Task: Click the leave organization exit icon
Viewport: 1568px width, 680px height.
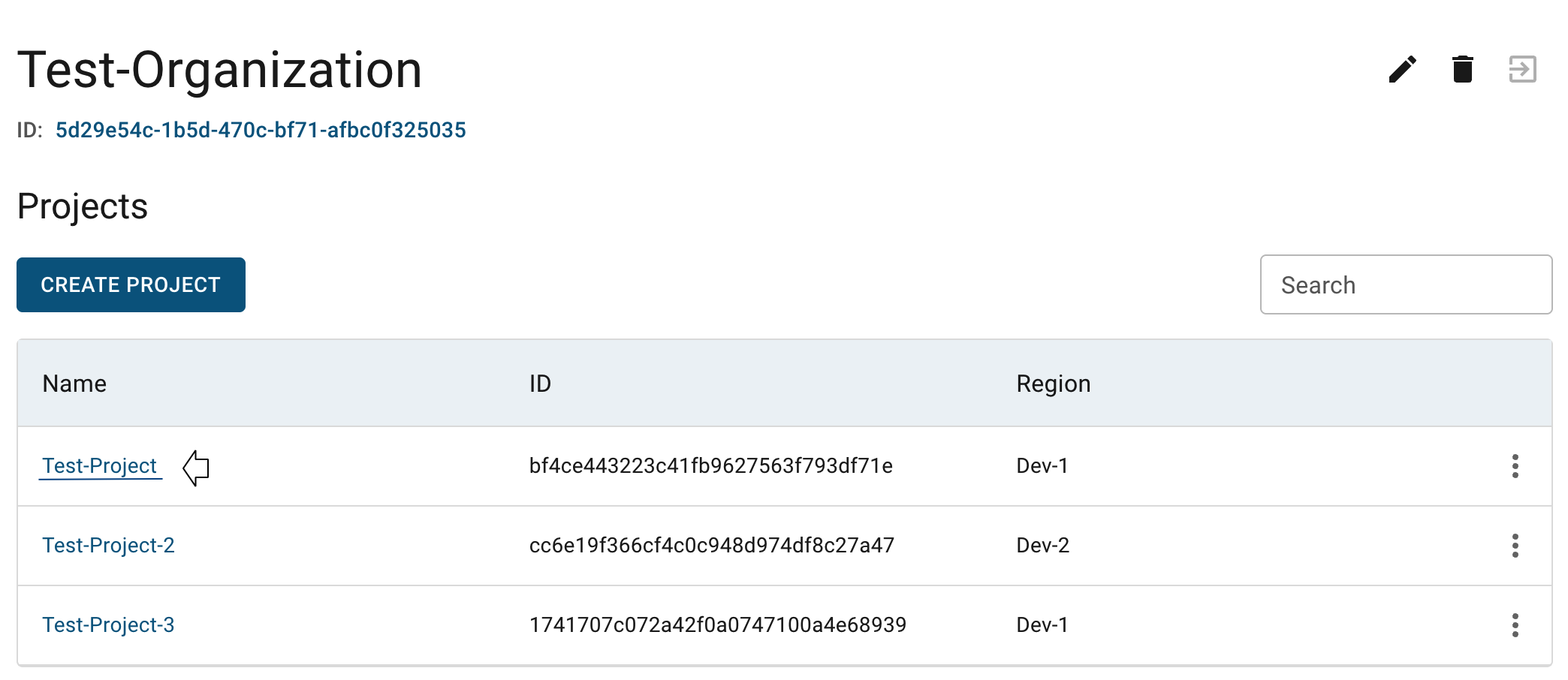Action: click(1522, 70)
